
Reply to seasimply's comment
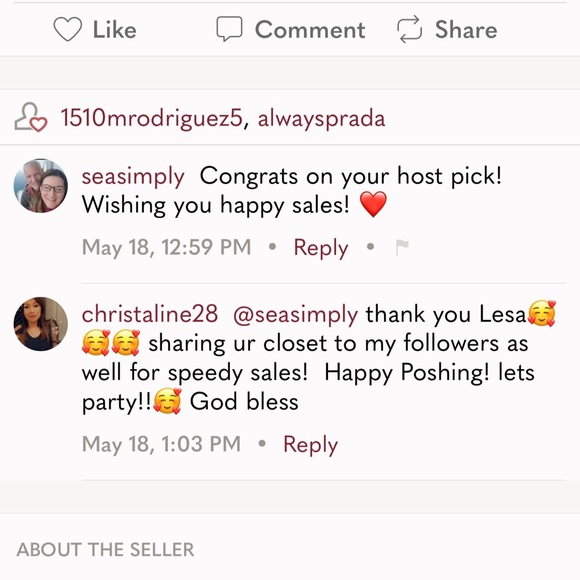tap(321, 248)
